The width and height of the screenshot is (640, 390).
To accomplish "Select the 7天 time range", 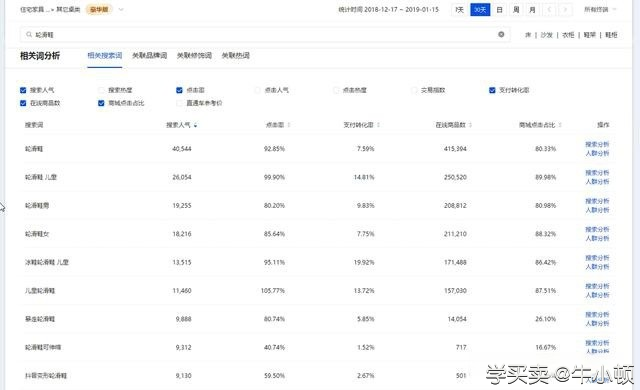I will (x=460, y=9).
